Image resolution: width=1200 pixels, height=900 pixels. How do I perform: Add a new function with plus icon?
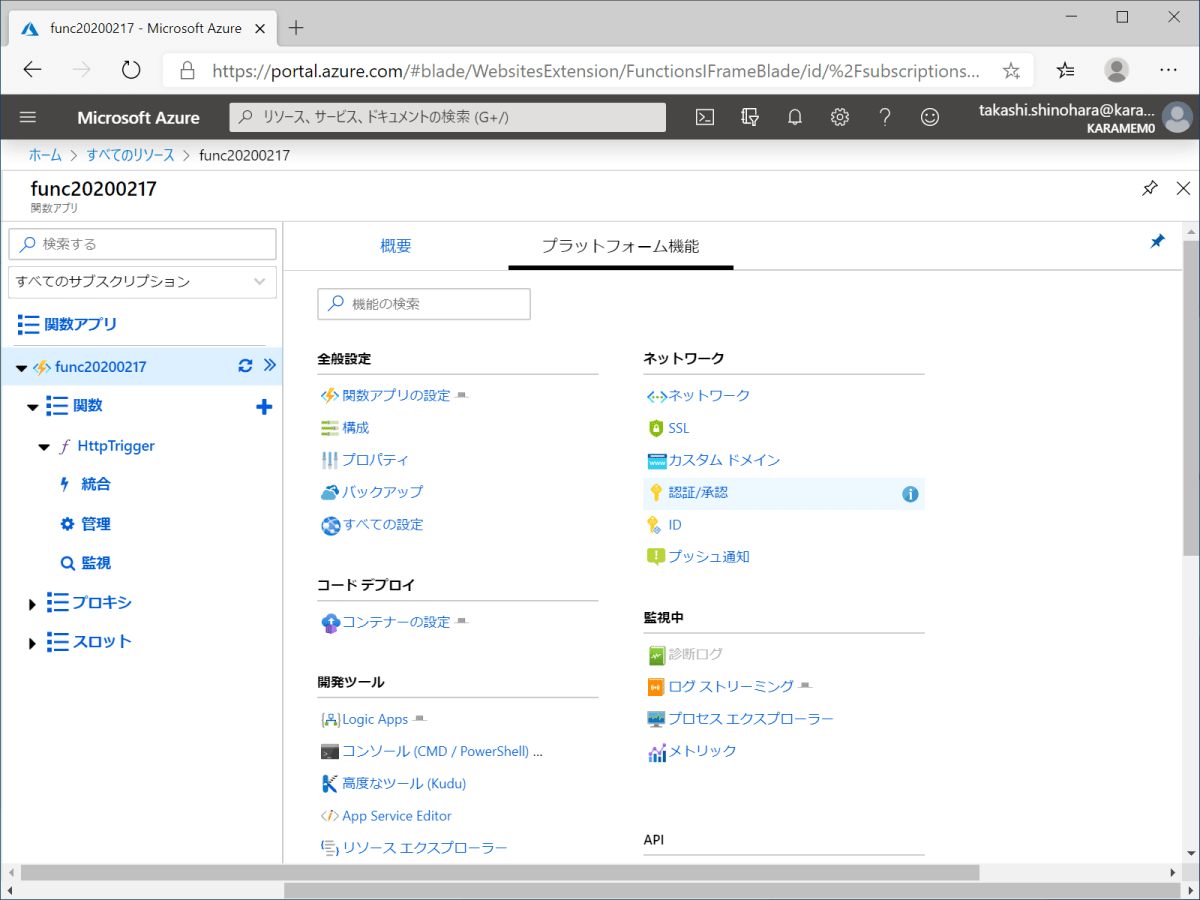coord(264,406)
